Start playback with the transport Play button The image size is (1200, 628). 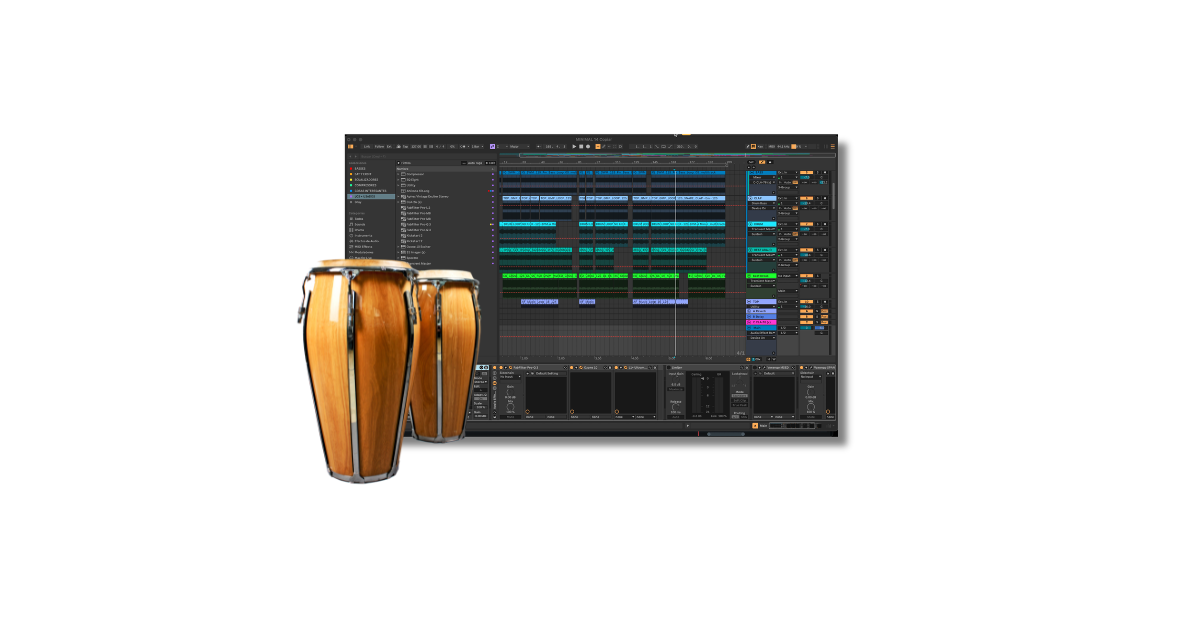[574, 146]
